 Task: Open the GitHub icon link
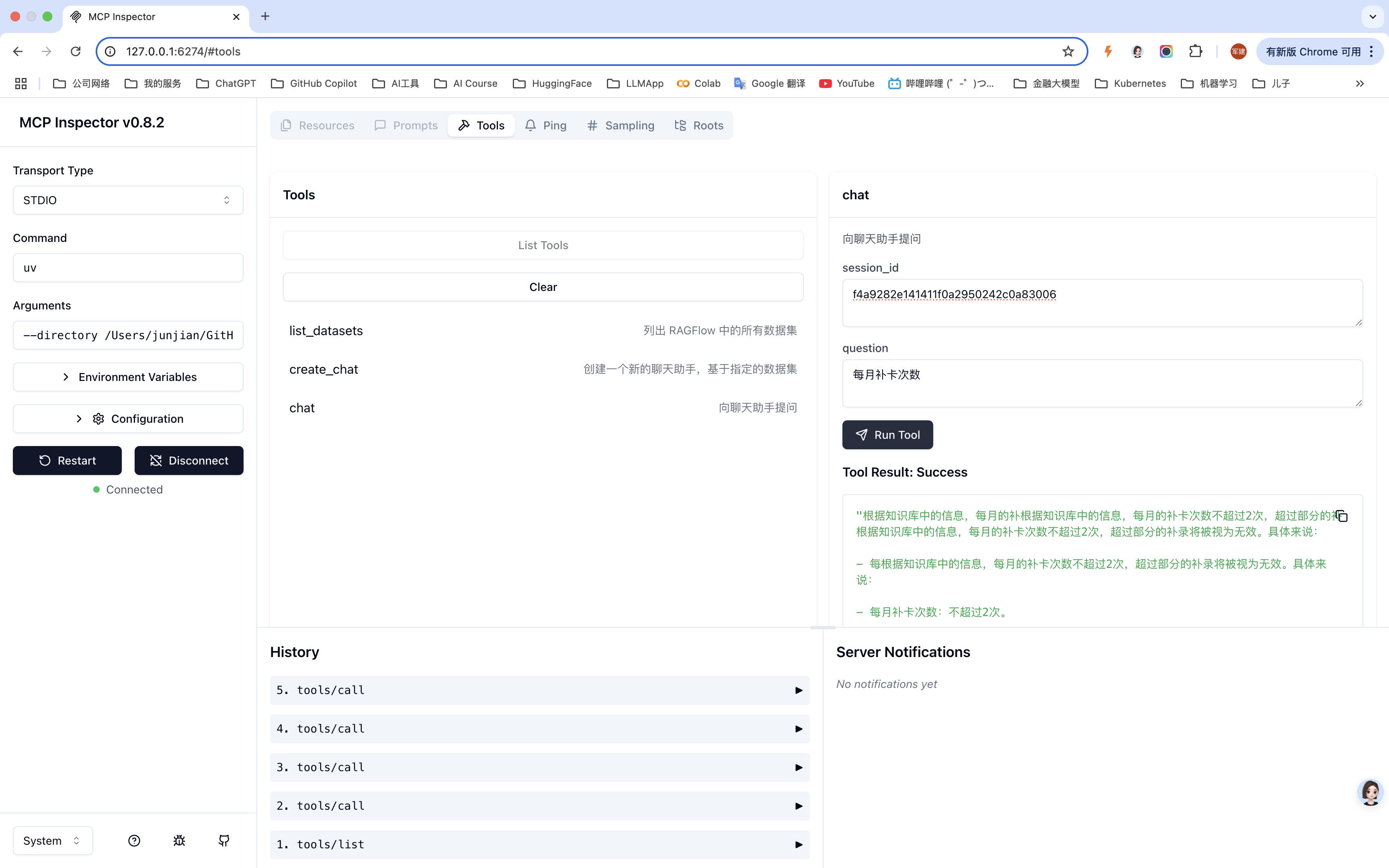(224, 840)
